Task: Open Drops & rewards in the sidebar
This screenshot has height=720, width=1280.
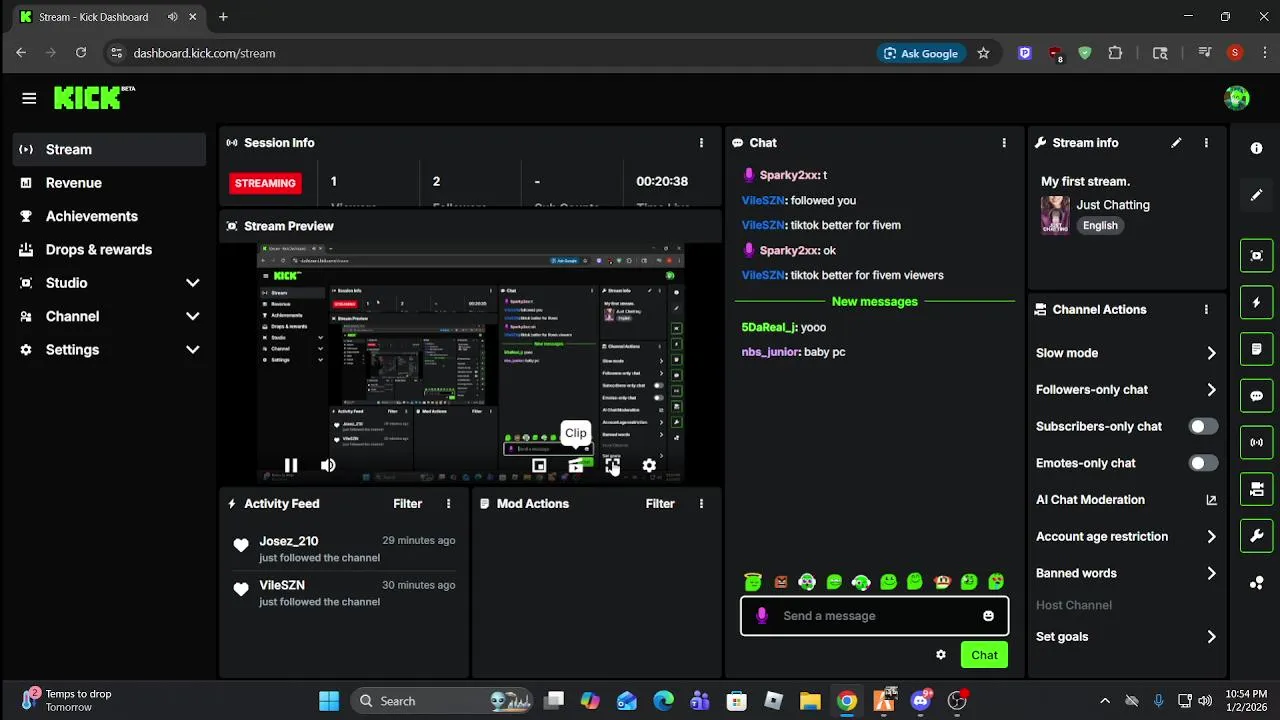Action: (x=110, y=250)
